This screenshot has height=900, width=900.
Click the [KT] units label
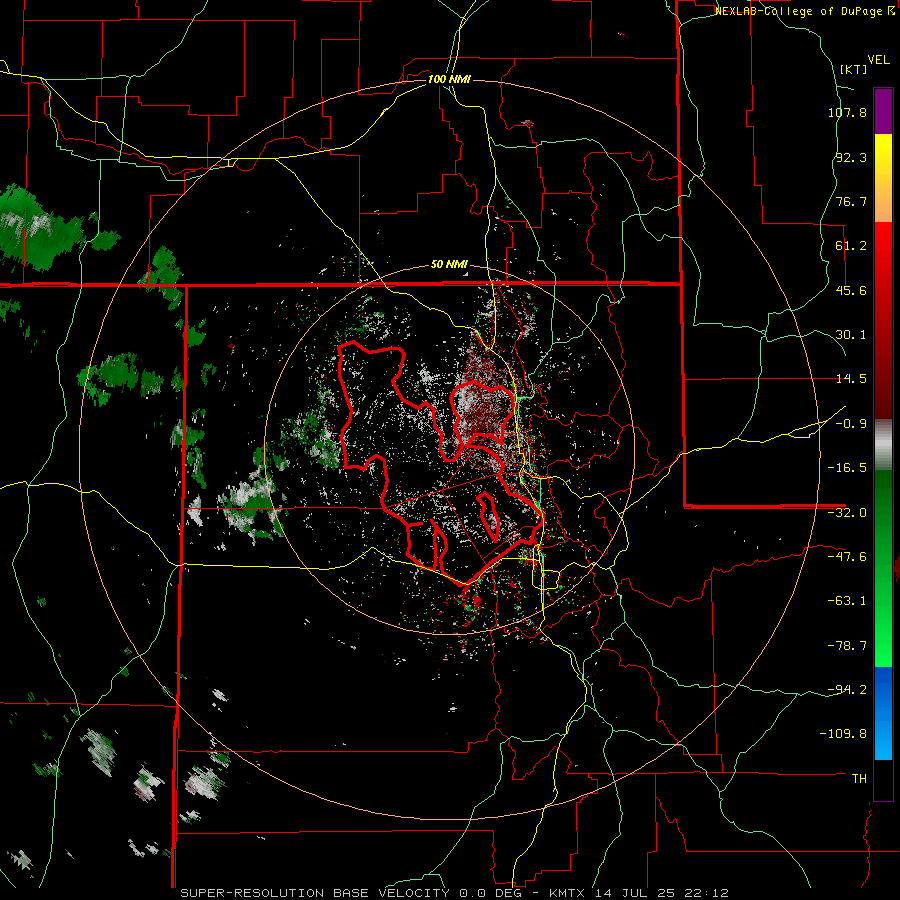[x=854, y=69]
